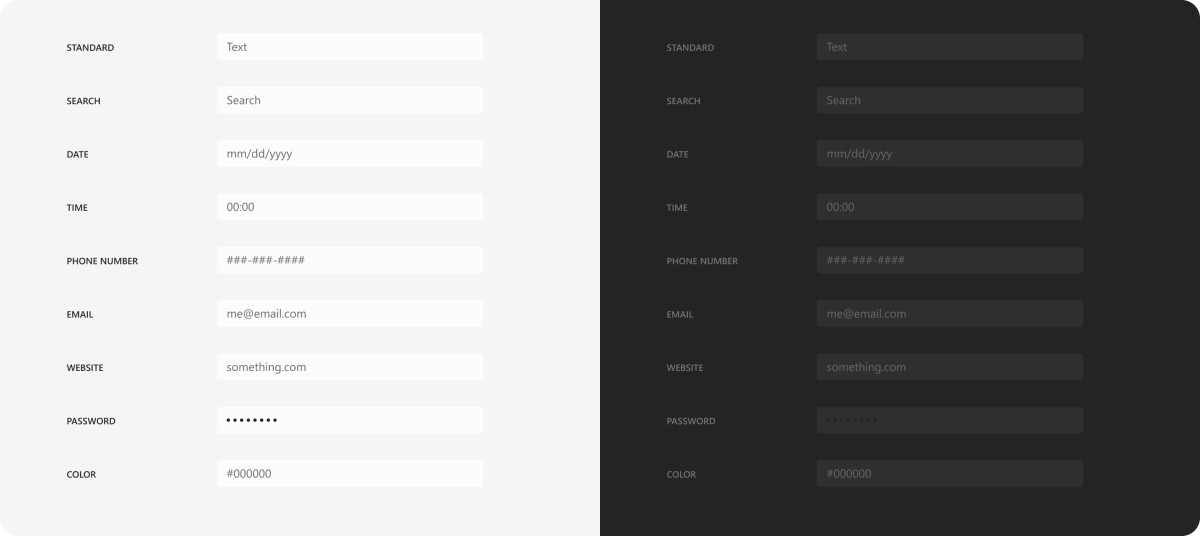Focus the light theme Search input

point(350,100)
